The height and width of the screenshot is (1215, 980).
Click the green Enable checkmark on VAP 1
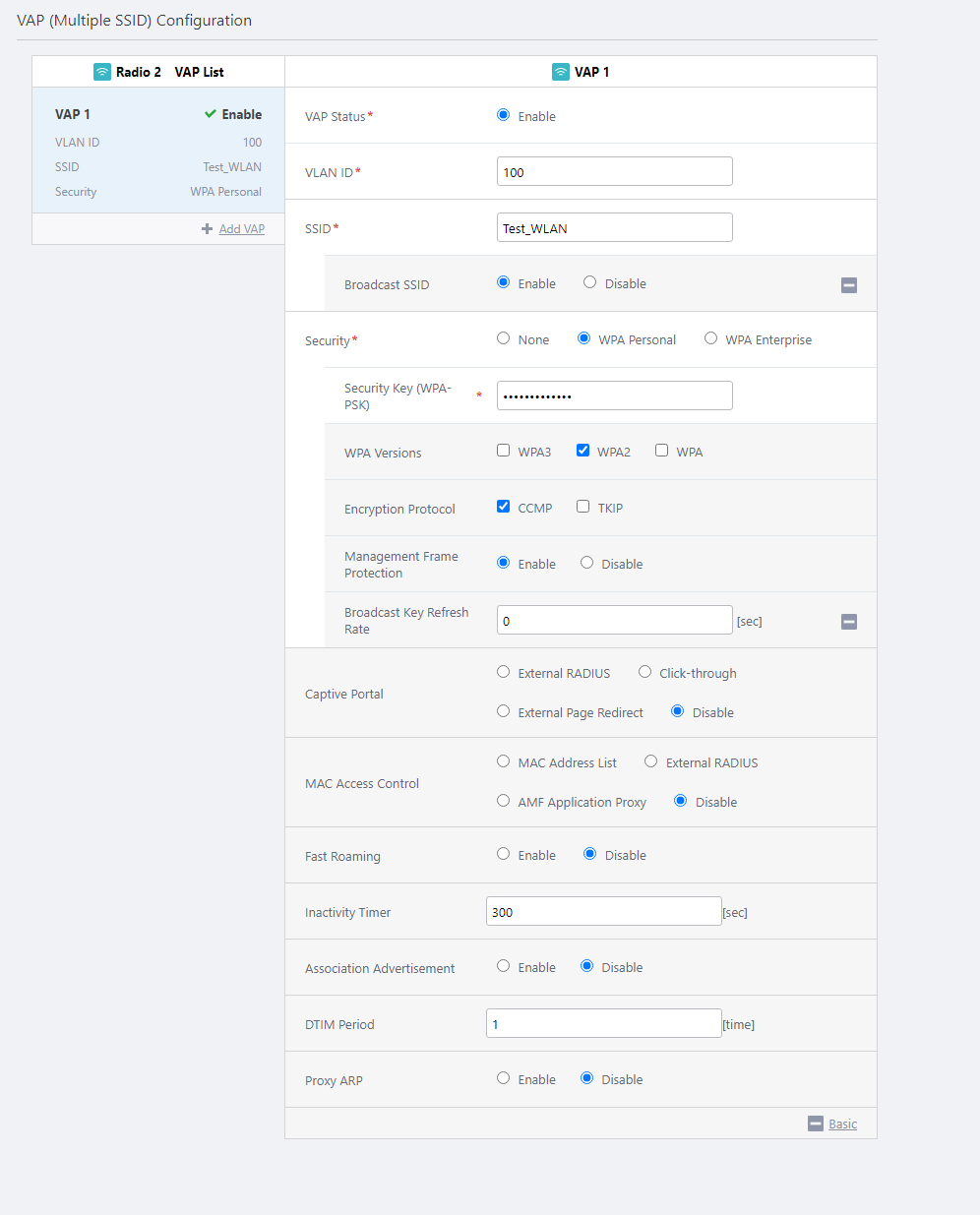pyautogui.click(x=211, y=114)
